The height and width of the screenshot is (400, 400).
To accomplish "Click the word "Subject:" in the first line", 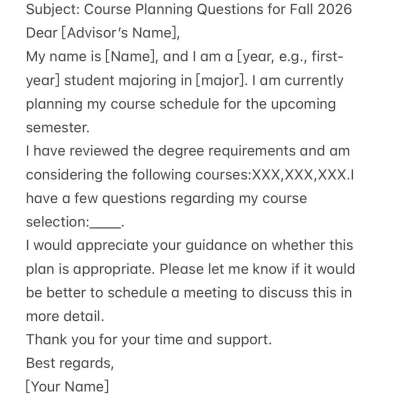I will [53, 10].
